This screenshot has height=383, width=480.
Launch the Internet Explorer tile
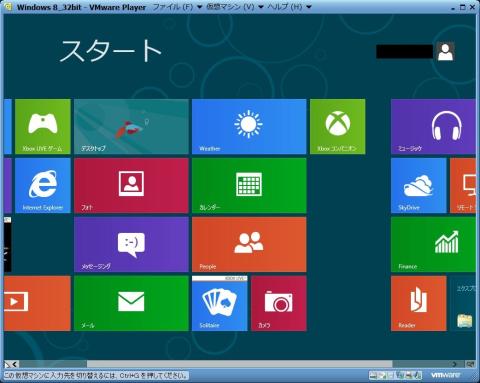43,186
